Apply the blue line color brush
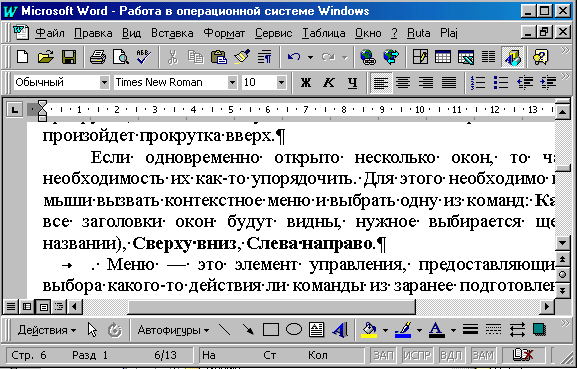This screenshot has width=577, height=369. 403,330
